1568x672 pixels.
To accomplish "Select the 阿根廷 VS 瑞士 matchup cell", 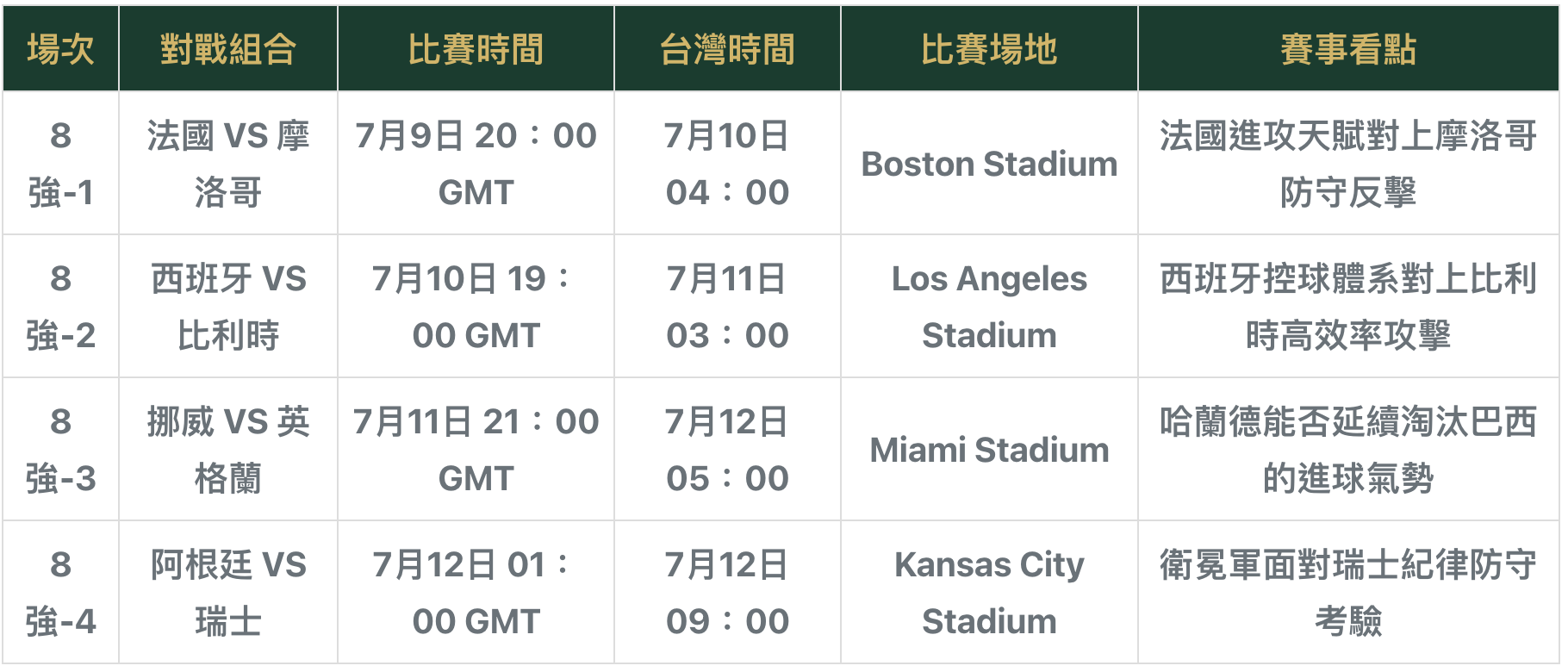I will click(228, 592).
